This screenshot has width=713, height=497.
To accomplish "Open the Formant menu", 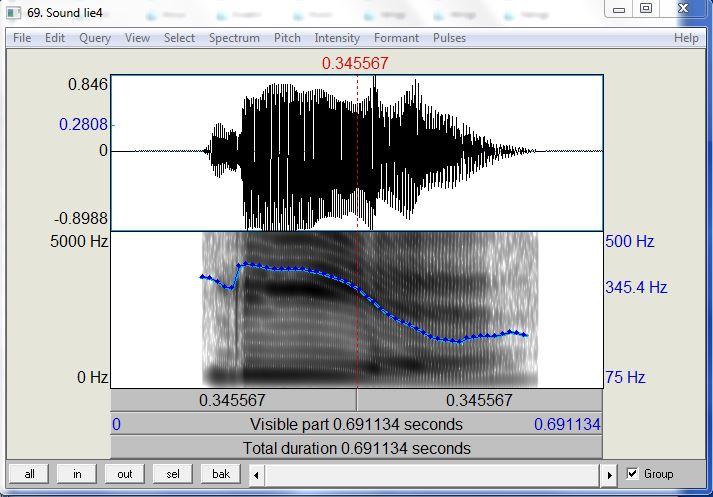I will point(396,38).
